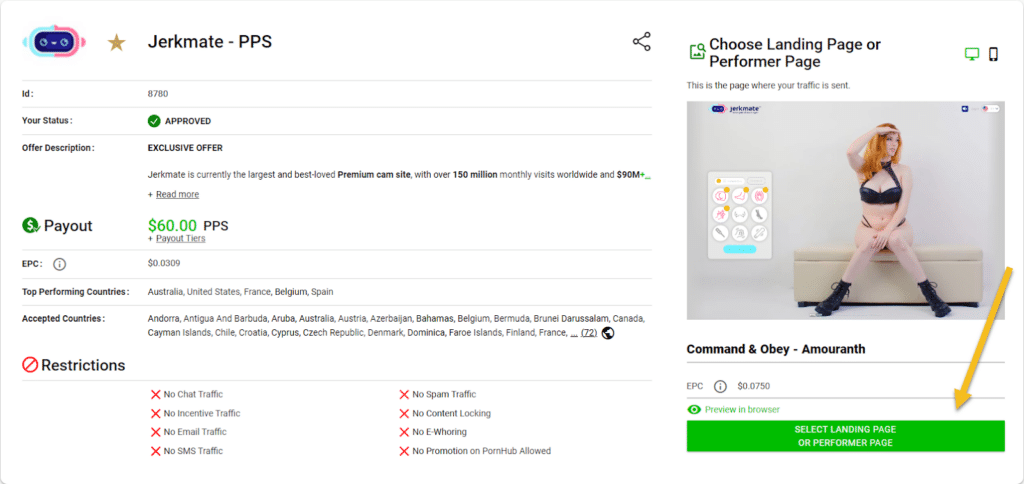
Task: Click the gold star favorite icon
Action: pos(116,43)
